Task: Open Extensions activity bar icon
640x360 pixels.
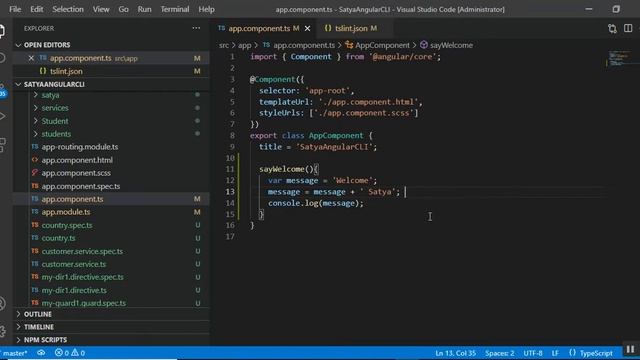Action: click(x=2, y=144)
